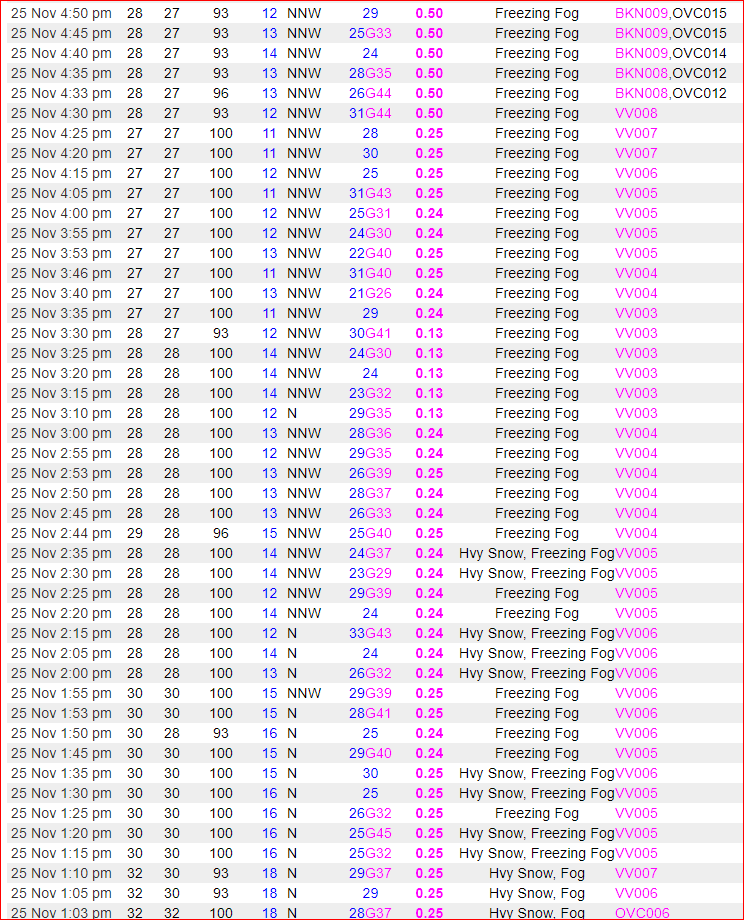Click Freezing Fog in the 2:50 pm row
Image resolution: width=744 pixels, height=920 pixels.
(537, 493)
